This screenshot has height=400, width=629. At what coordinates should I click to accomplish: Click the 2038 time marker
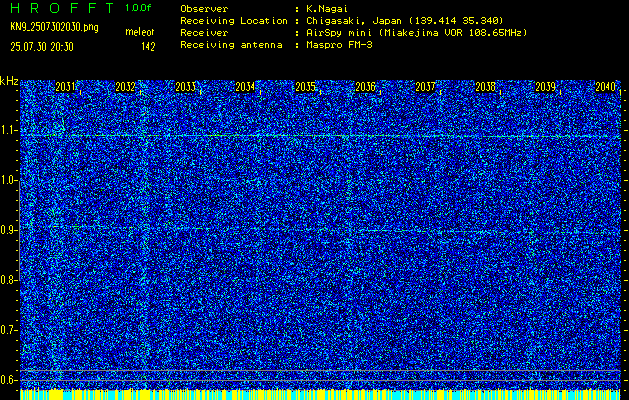[485, 87]
